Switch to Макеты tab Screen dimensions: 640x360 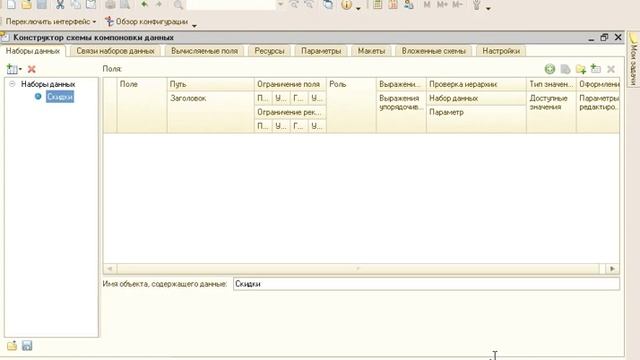point(371,51)
